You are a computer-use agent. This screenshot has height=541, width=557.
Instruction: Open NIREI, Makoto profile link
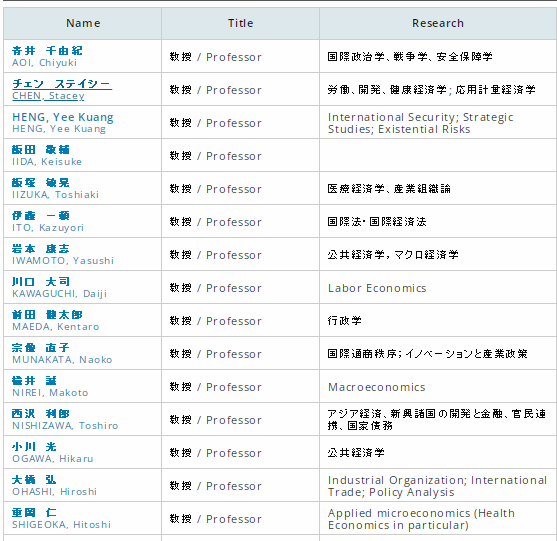click(50, 387)
